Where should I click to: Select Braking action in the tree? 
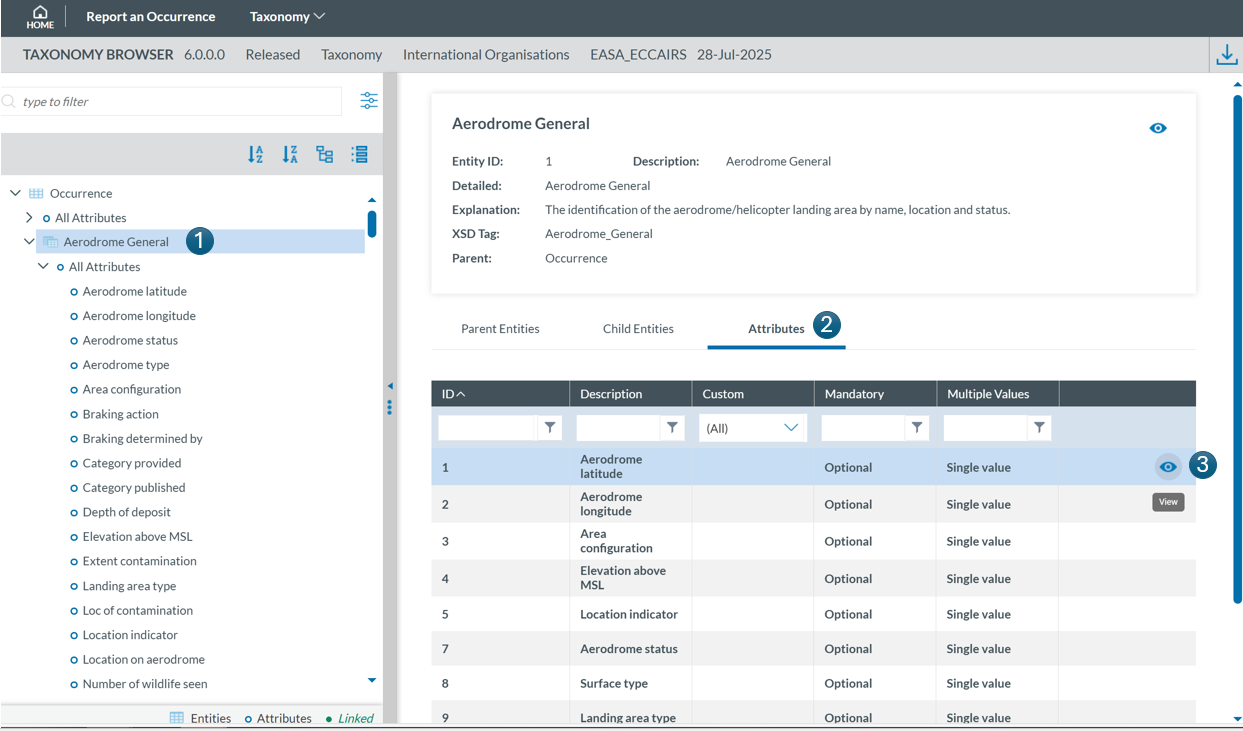121,414
